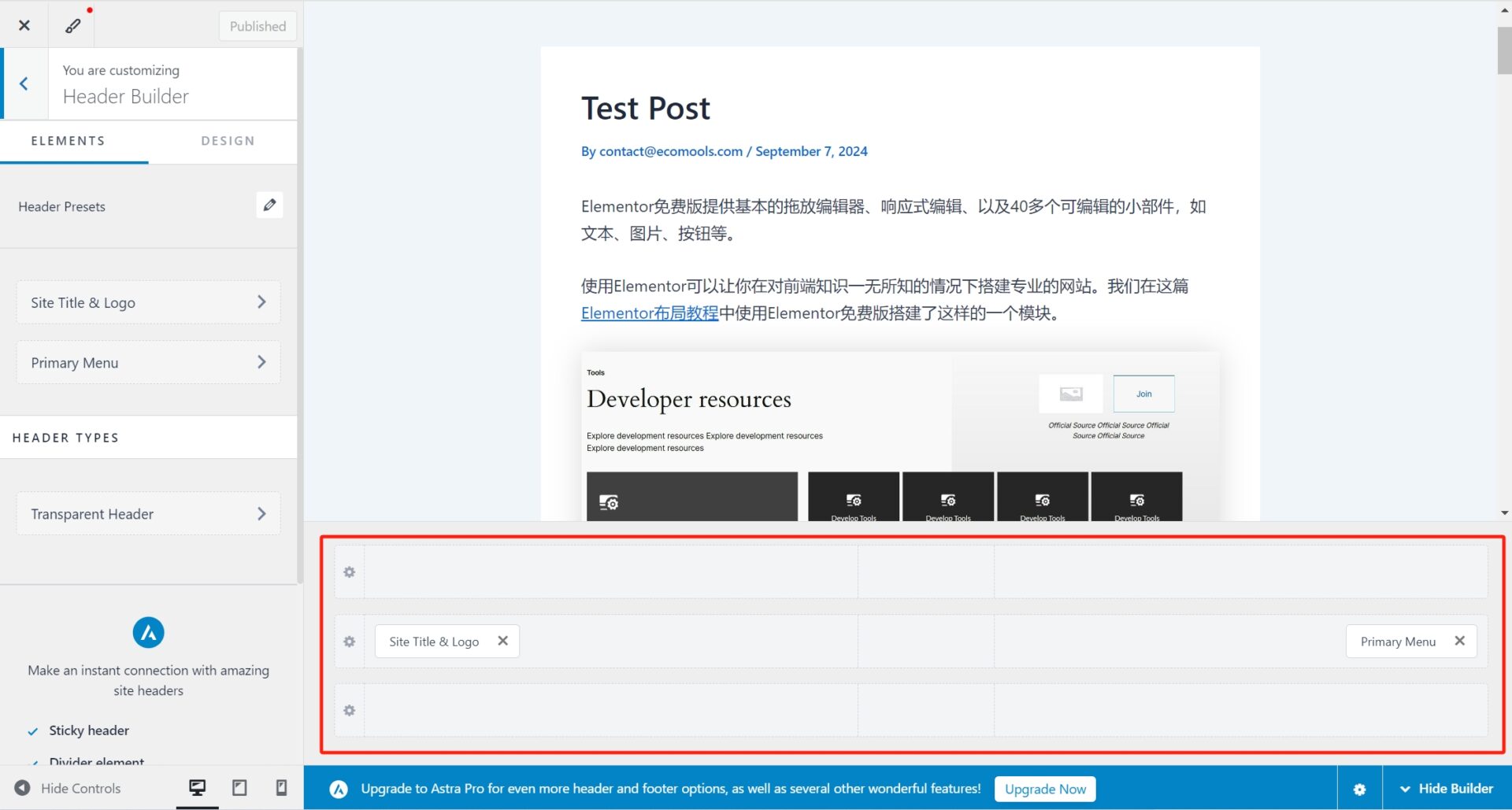Open settings gear for the top header row
The height and width of the screenshot is (810, 1512).
(x=350, y=572)
